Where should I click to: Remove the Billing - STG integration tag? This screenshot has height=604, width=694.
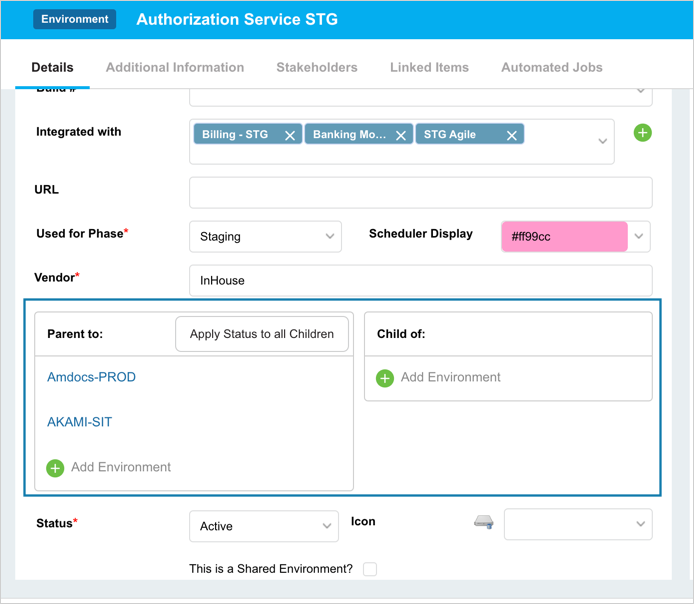290,135
